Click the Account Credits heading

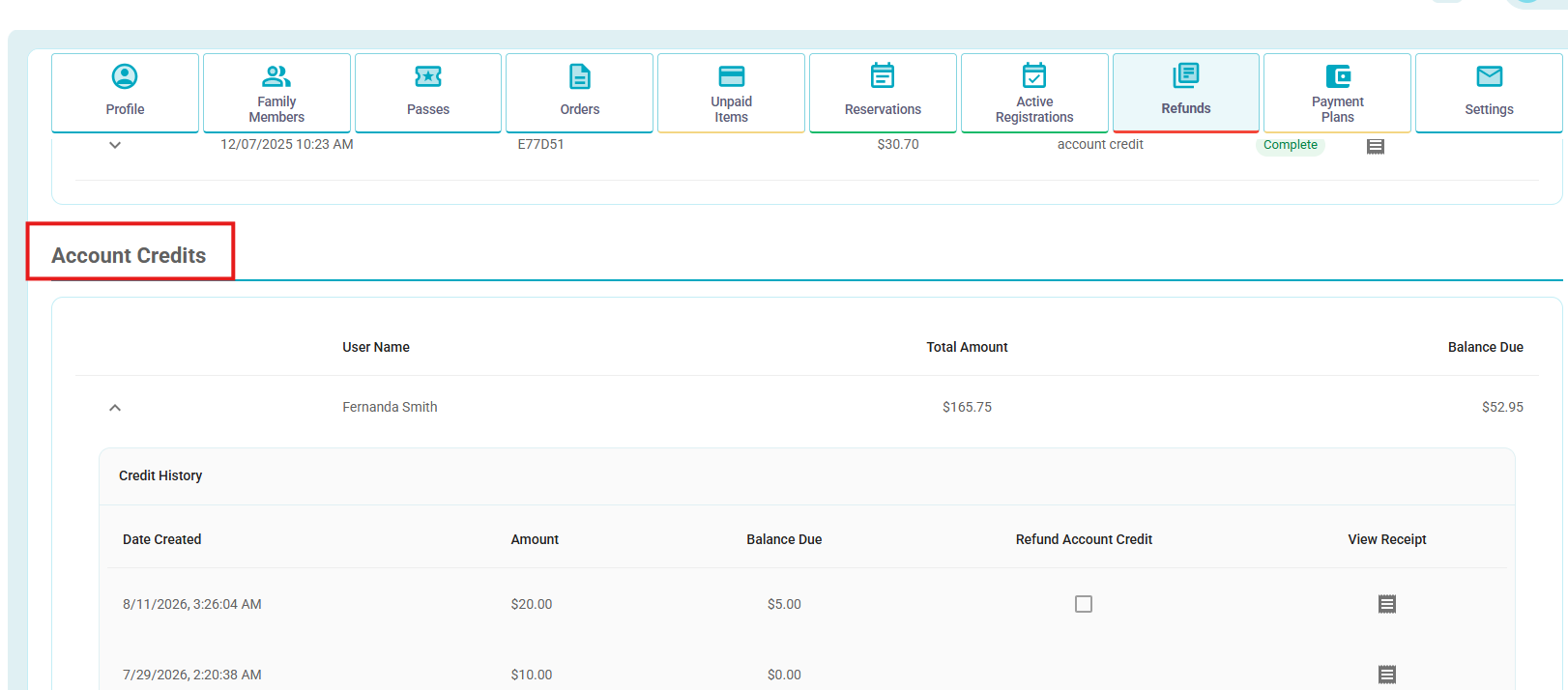(129, 255)
